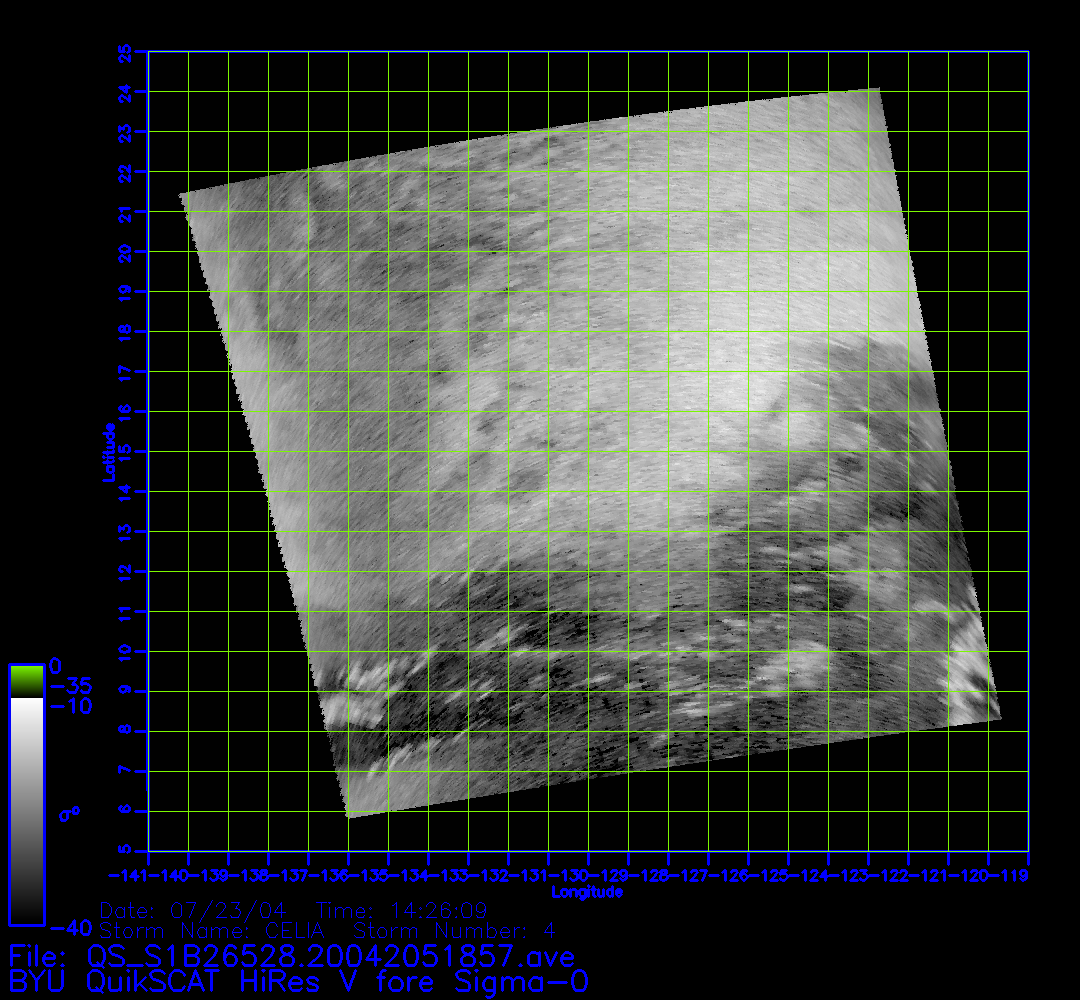Screen dimensions: 1080x1000
Task: Click the BYU QuikSCAT HiRes title line
Action: tap(298, 981)
